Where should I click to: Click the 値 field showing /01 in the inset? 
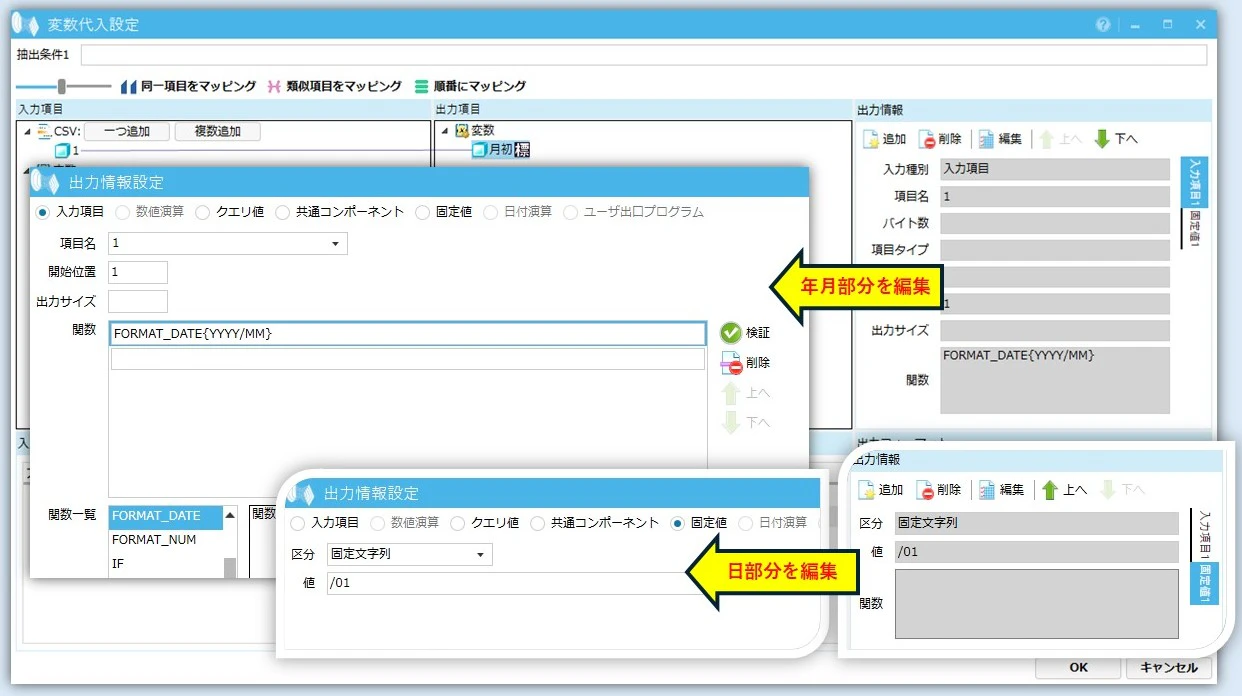click(x=1037, y=552)
